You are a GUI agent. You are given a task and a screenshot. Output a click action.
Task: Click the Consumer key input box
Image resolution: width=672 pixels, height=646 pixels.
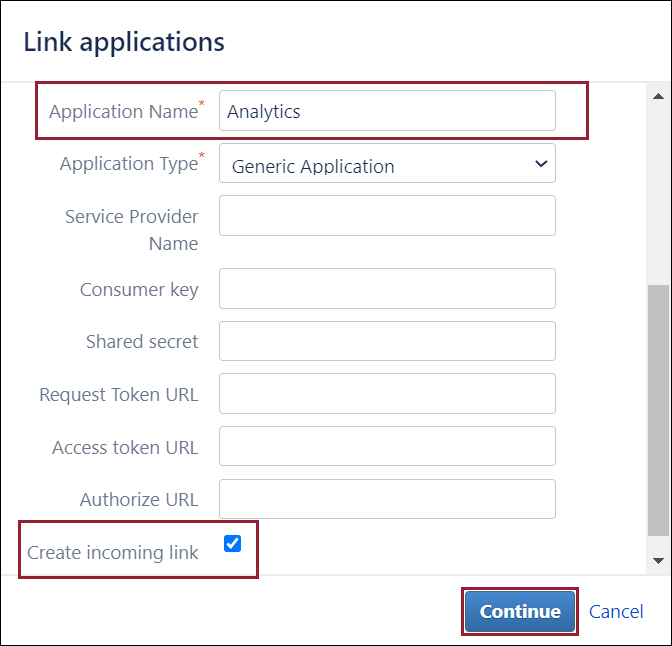[387, 289]
